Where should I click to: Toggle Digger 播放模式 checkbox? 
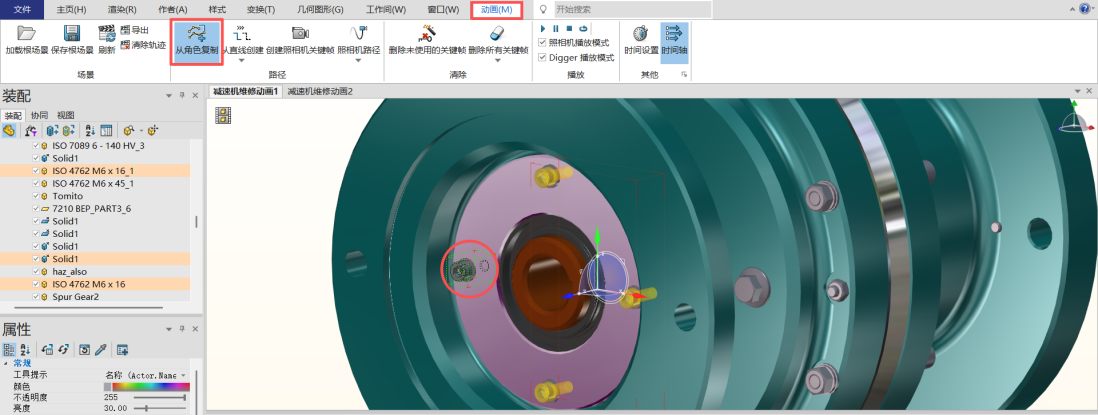pos(542,57)
